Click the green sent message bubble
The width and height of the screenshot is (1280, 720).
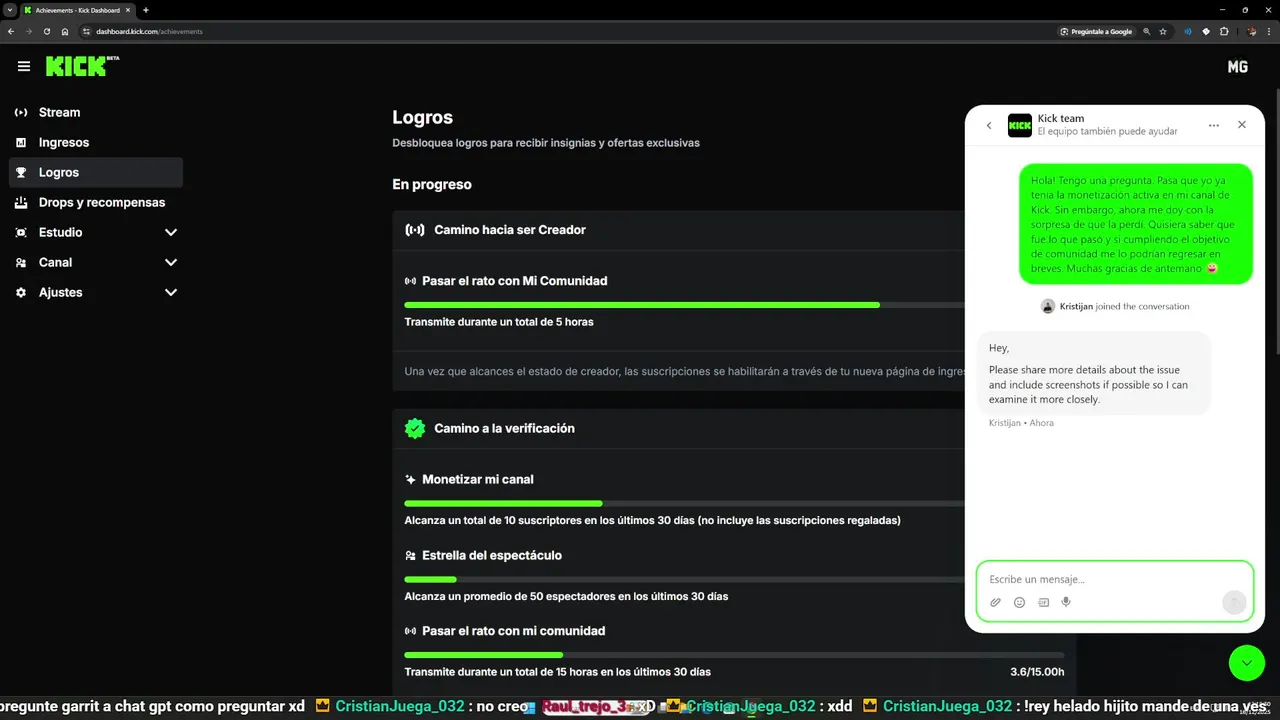click(x=1136, y=223)
